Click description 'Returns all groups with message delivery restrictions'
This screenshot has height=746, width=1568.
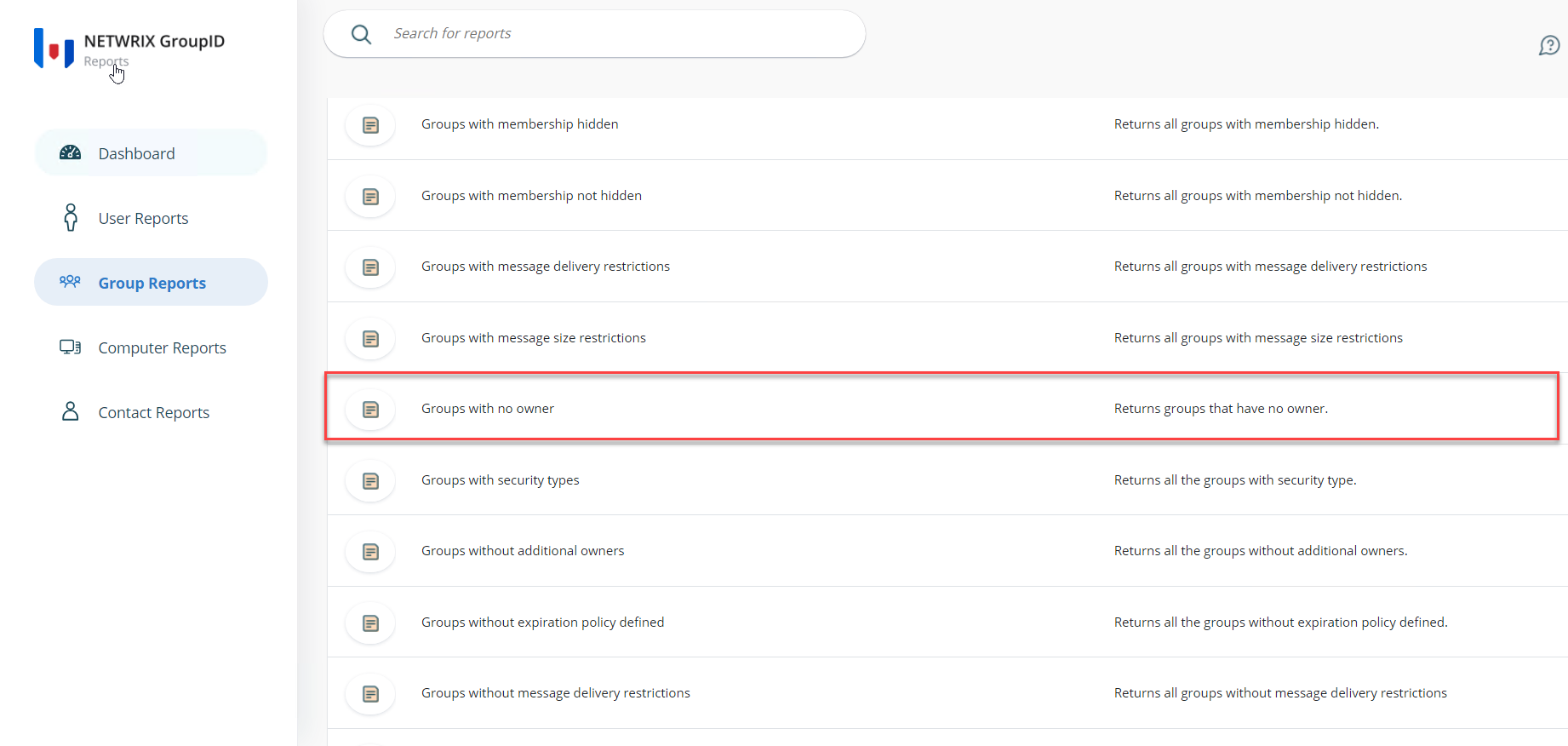click(1270, 267)
